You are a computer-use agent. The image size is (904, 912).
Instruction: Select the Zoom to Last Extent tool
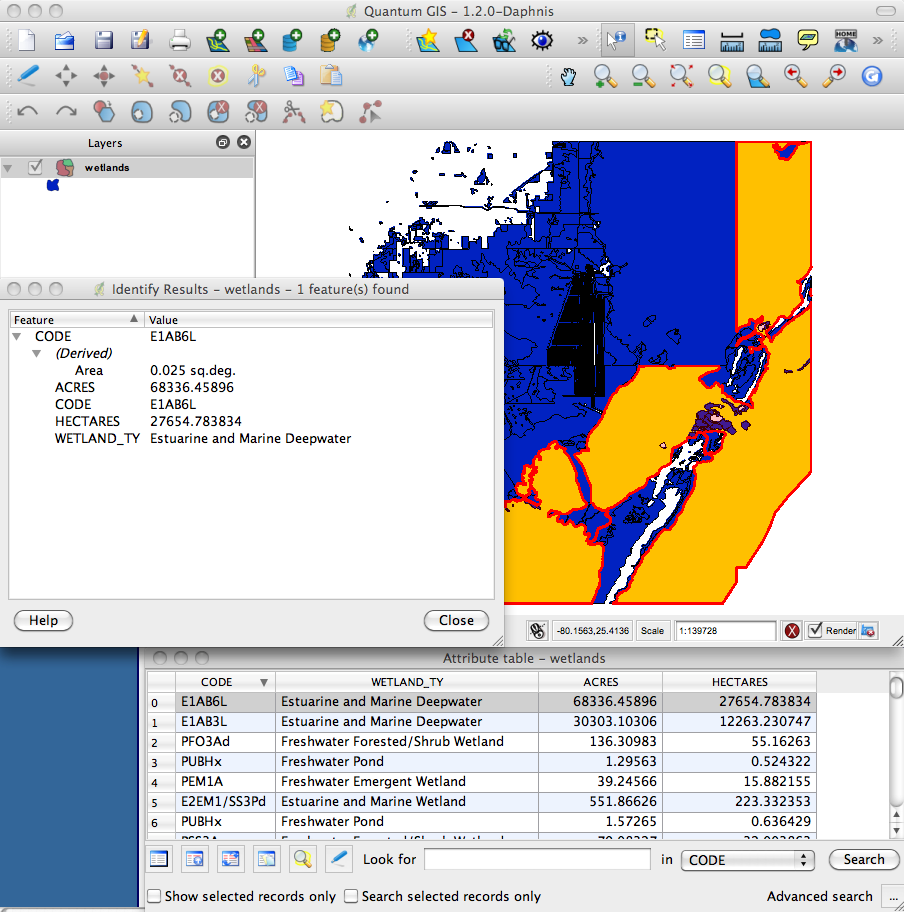pyautogui.click(x=795, y=76)
